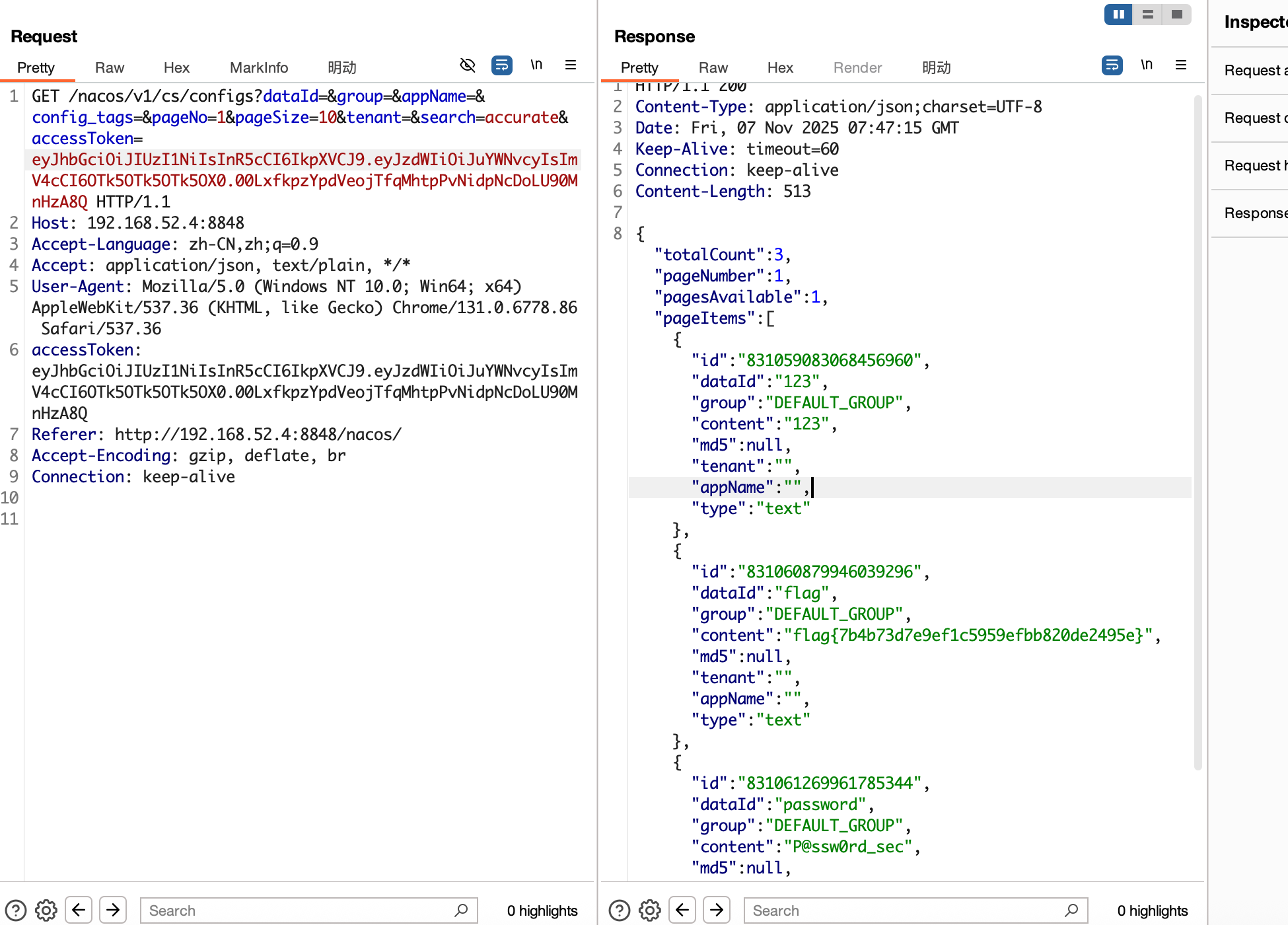Switch Request view to Raw tab
The height and width of the screenshot is (925, 1288).
tap(109, 67)
